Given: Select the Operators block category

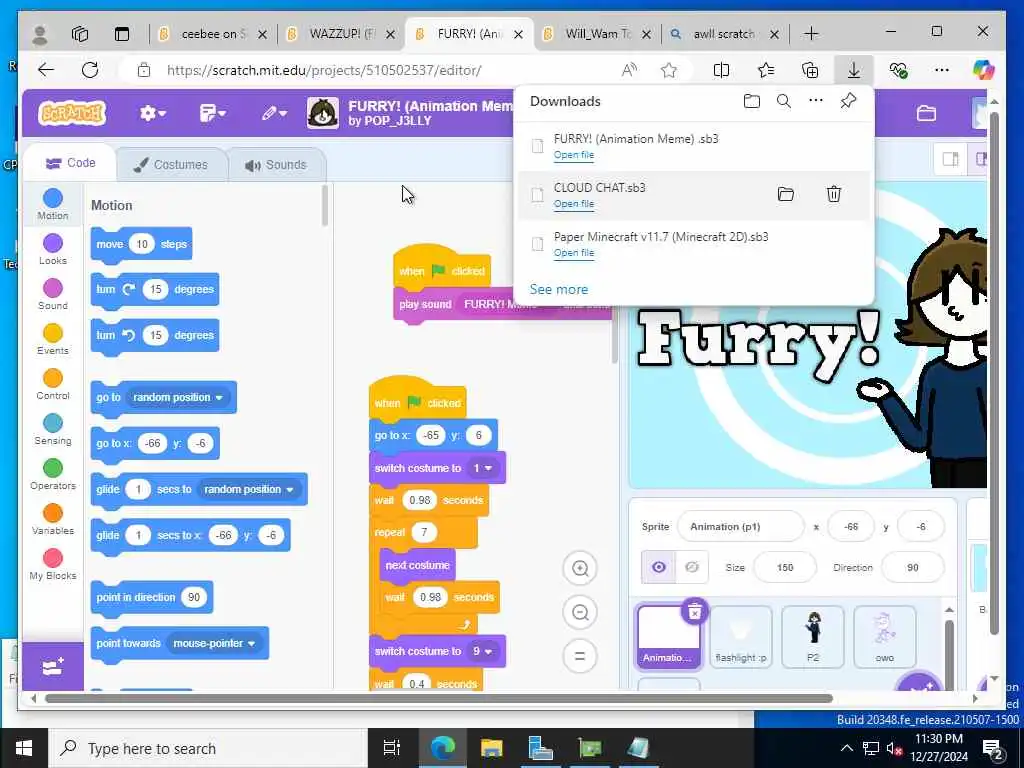Looking at the screenshot, I should 53,475.
